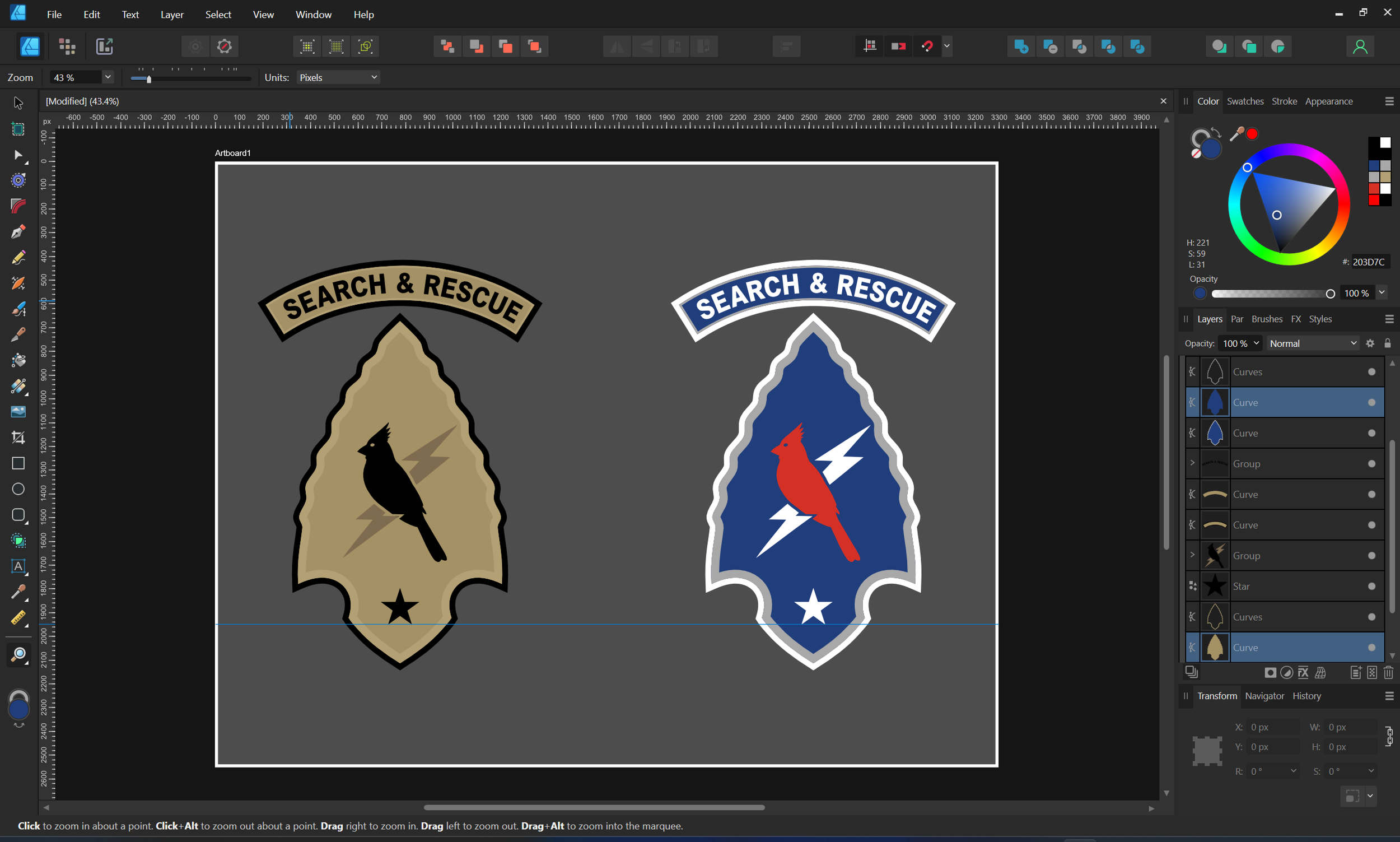
Task: Toggle transform aspect ratio lock link
Action: coord(1389,737)
